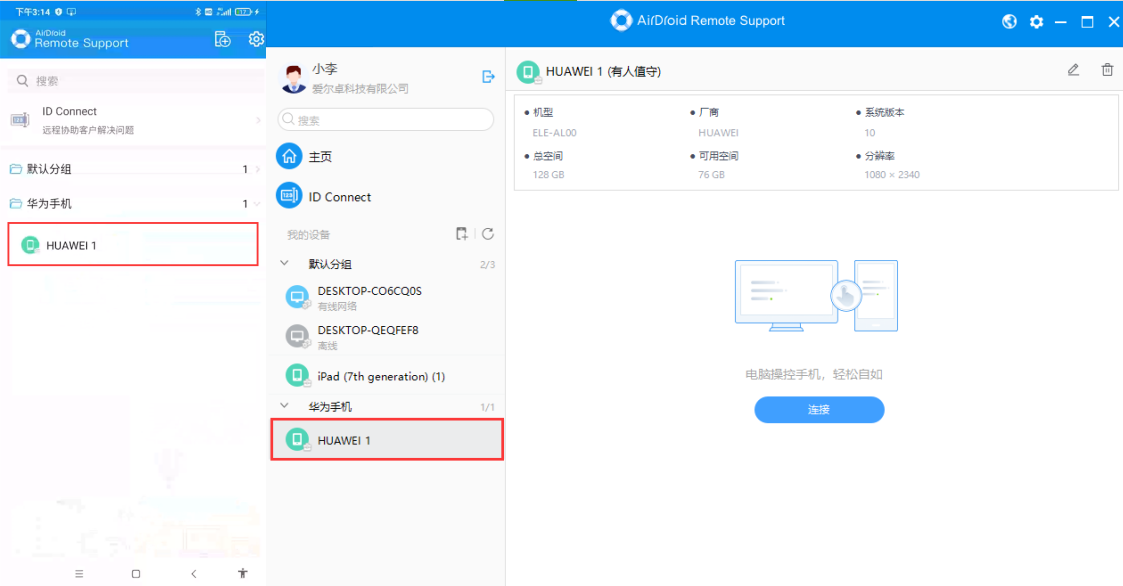The height and width of the screenshot is (586, 1123).
Task: Tap HUAWEI 1 label on the phone list
Action: (x=71, y=245)
